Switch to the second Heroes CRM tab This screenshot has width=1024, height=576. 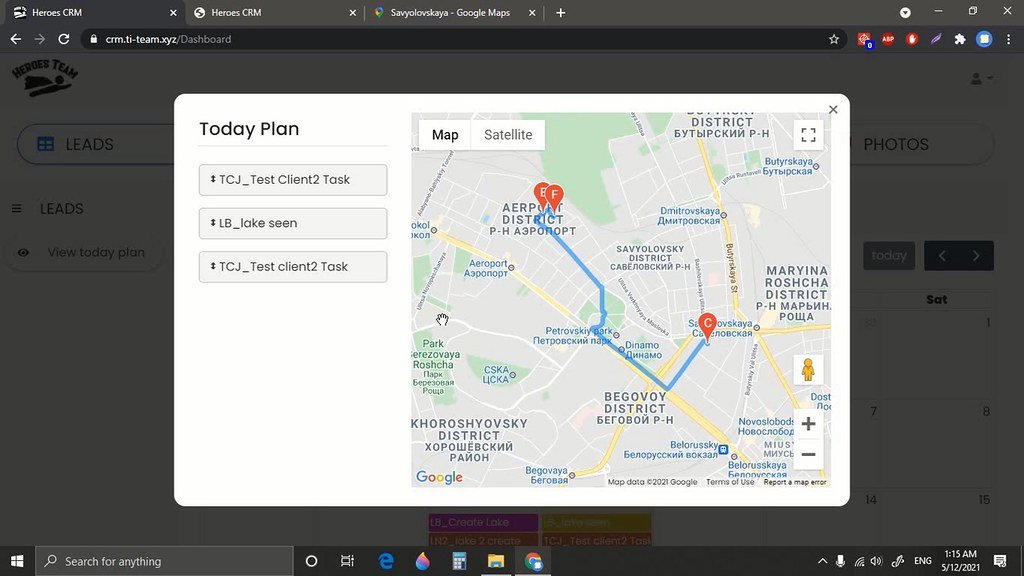coord(270,13)
